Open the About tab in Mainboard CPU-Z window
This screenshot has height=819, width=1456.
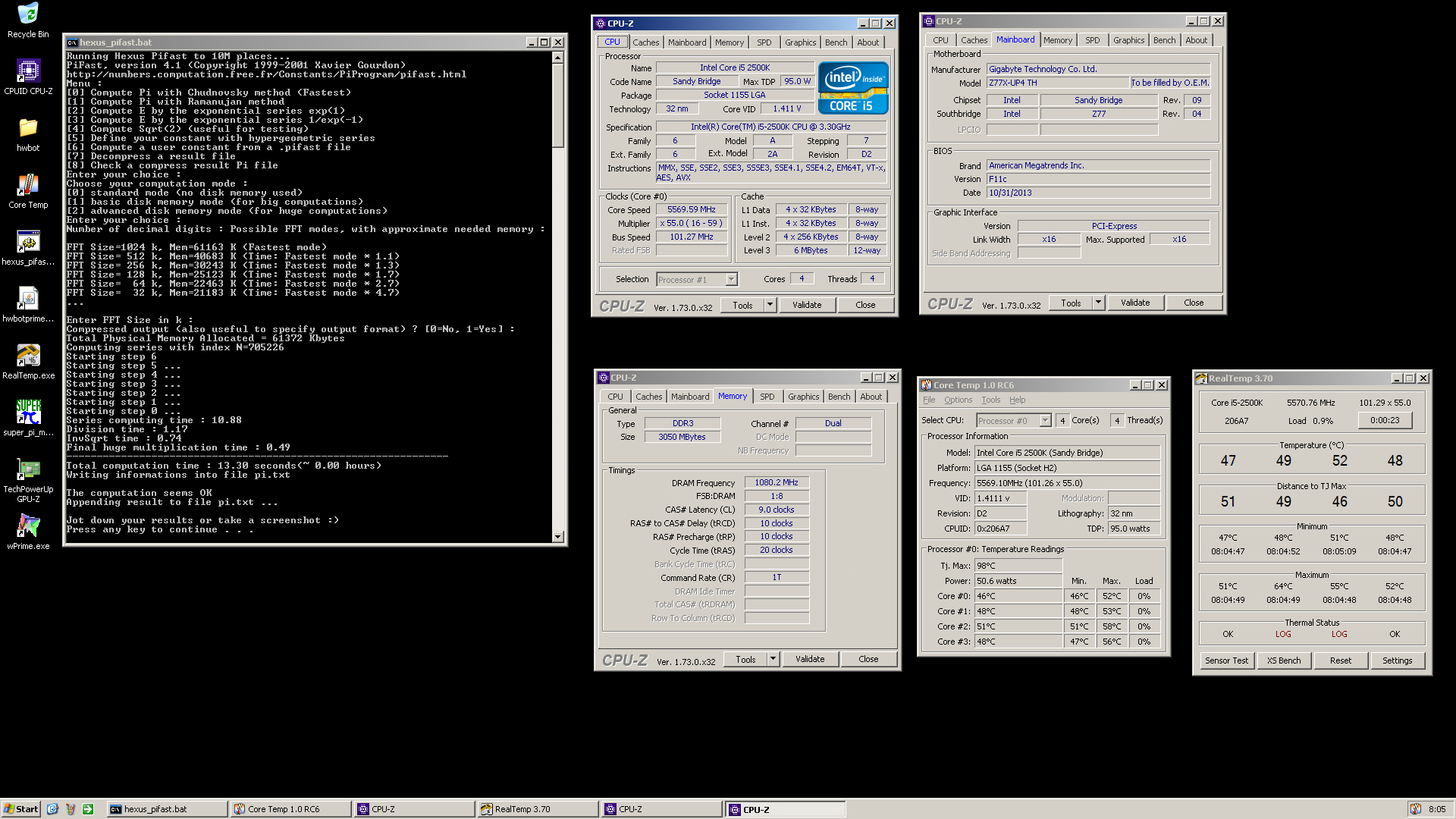(1196, 40)
